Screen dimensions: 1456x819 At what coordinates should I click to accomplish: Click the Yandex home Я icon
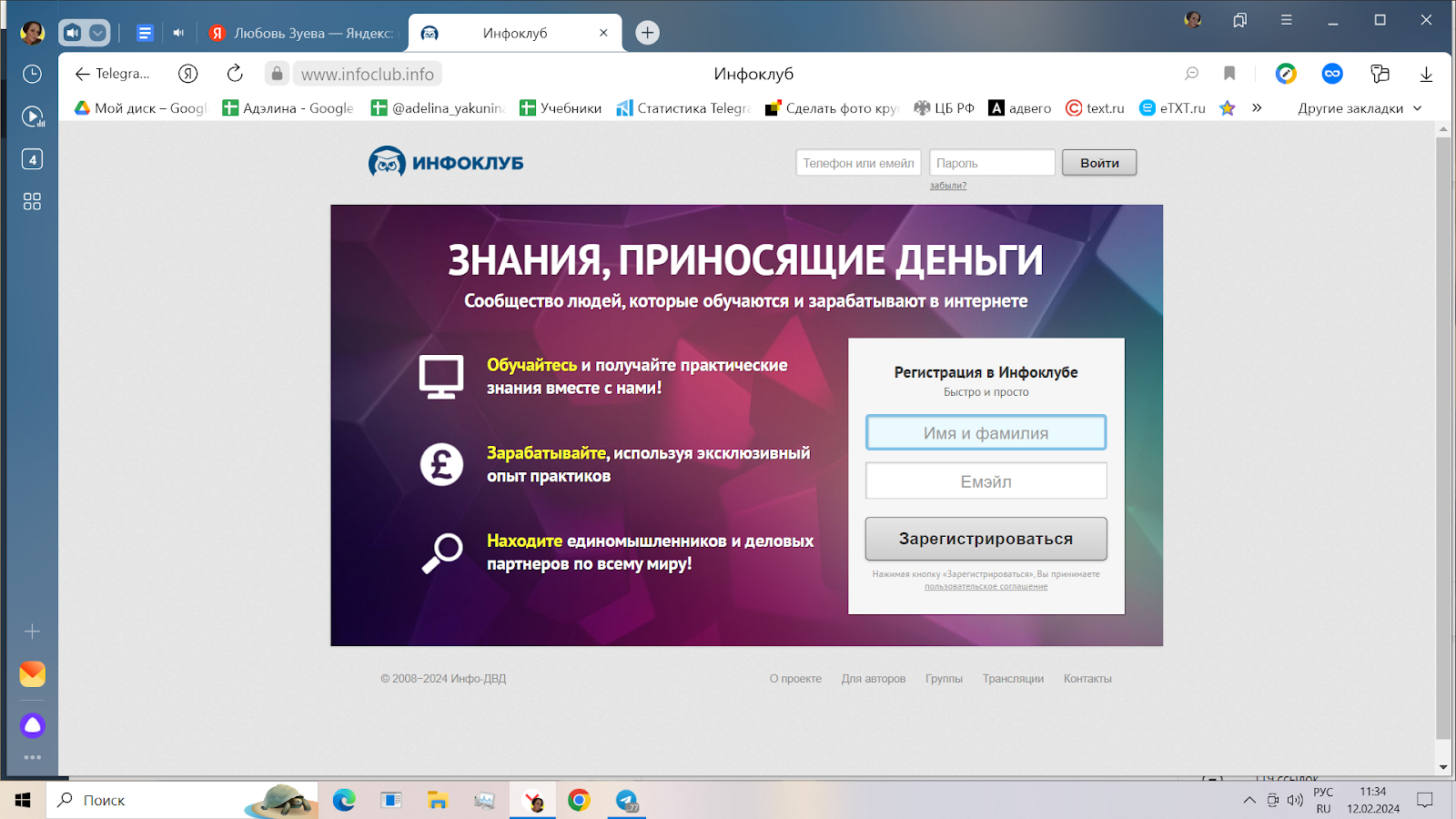click(188, 74)
